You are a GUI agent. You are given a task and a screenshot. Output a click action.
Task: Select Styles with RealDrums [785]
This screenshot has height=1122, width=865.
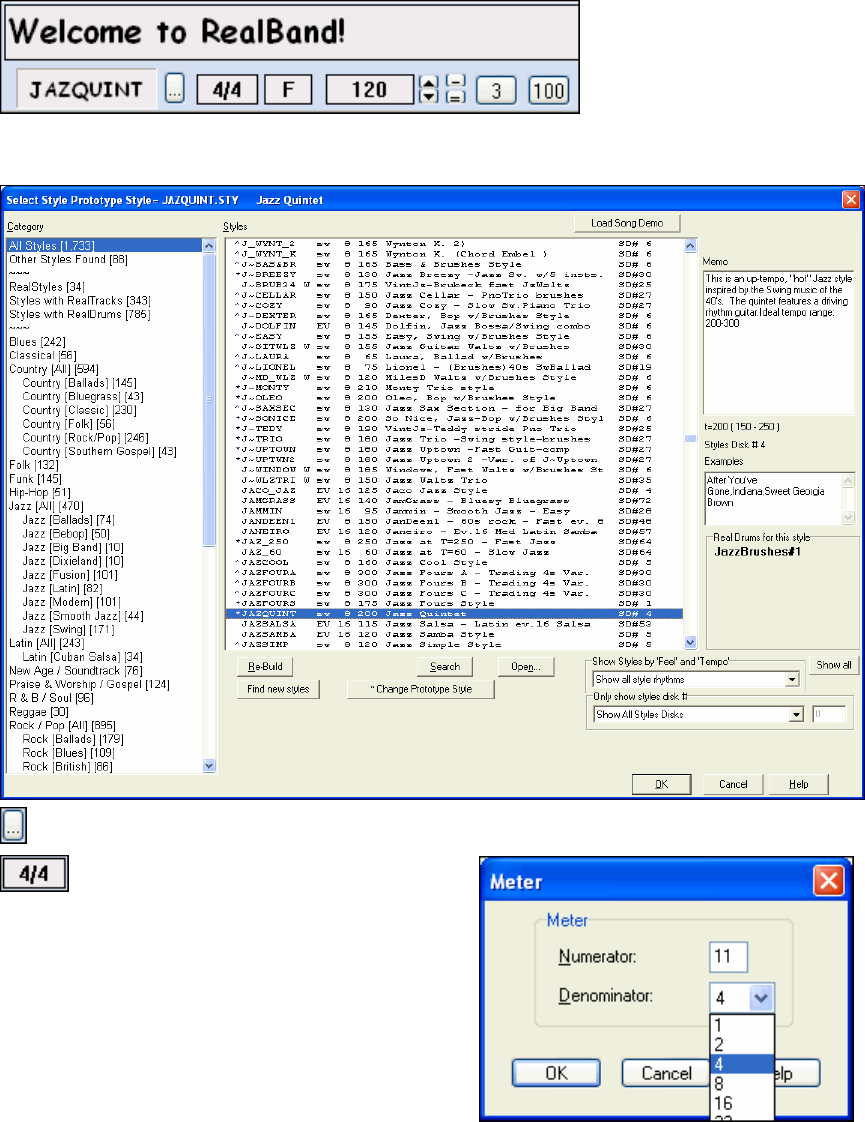[79, 314]
